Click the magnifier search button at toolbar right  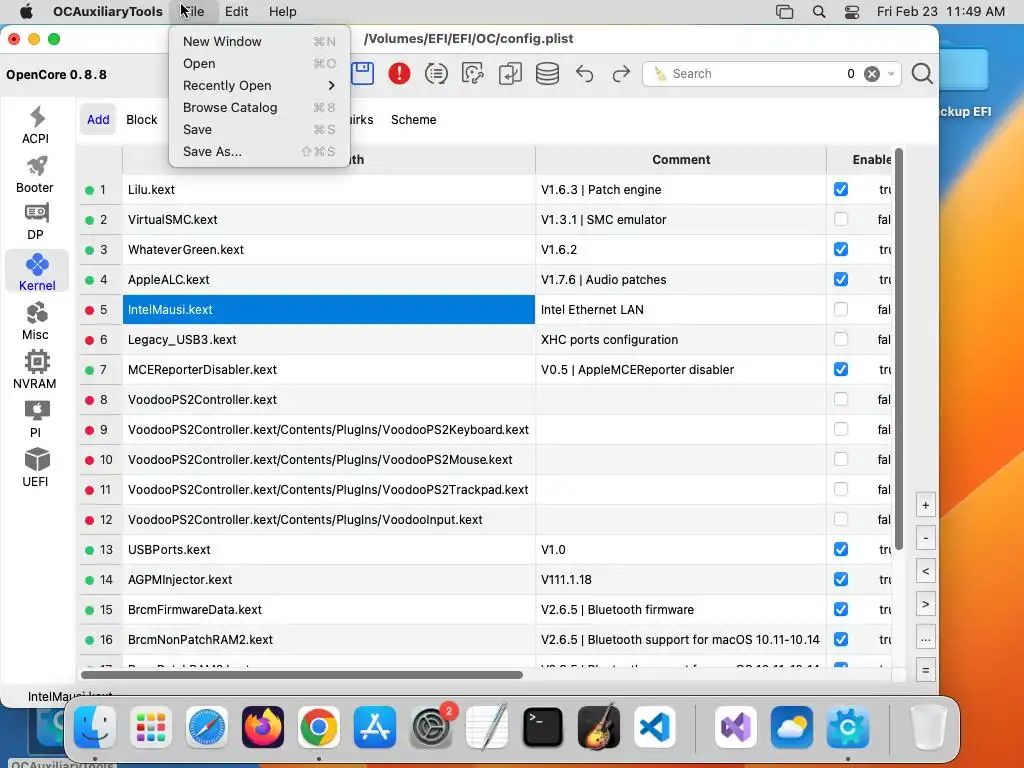921,73
